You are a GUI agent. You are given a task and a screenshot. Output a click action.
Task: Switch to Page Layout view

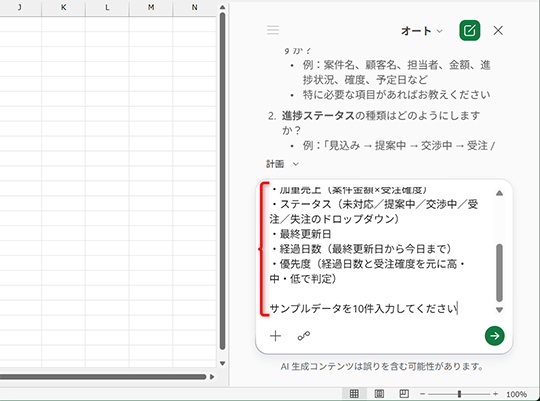click(379, 393)
